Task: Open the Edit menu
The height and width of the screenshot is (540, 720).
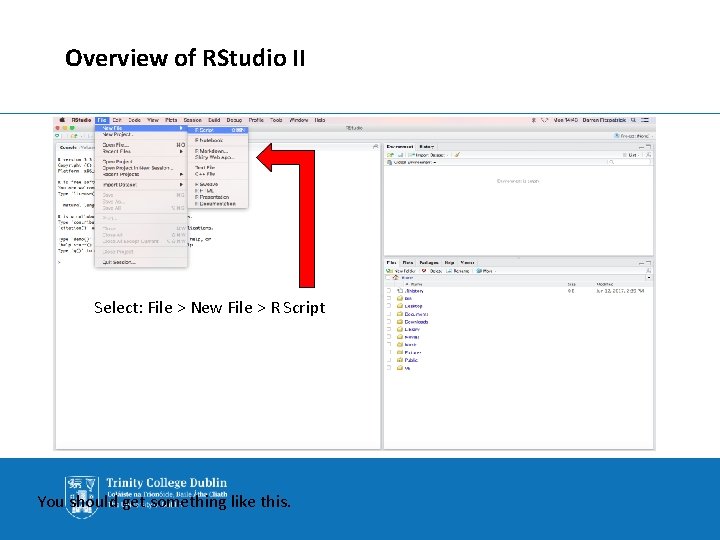Action: click(117, 120)
